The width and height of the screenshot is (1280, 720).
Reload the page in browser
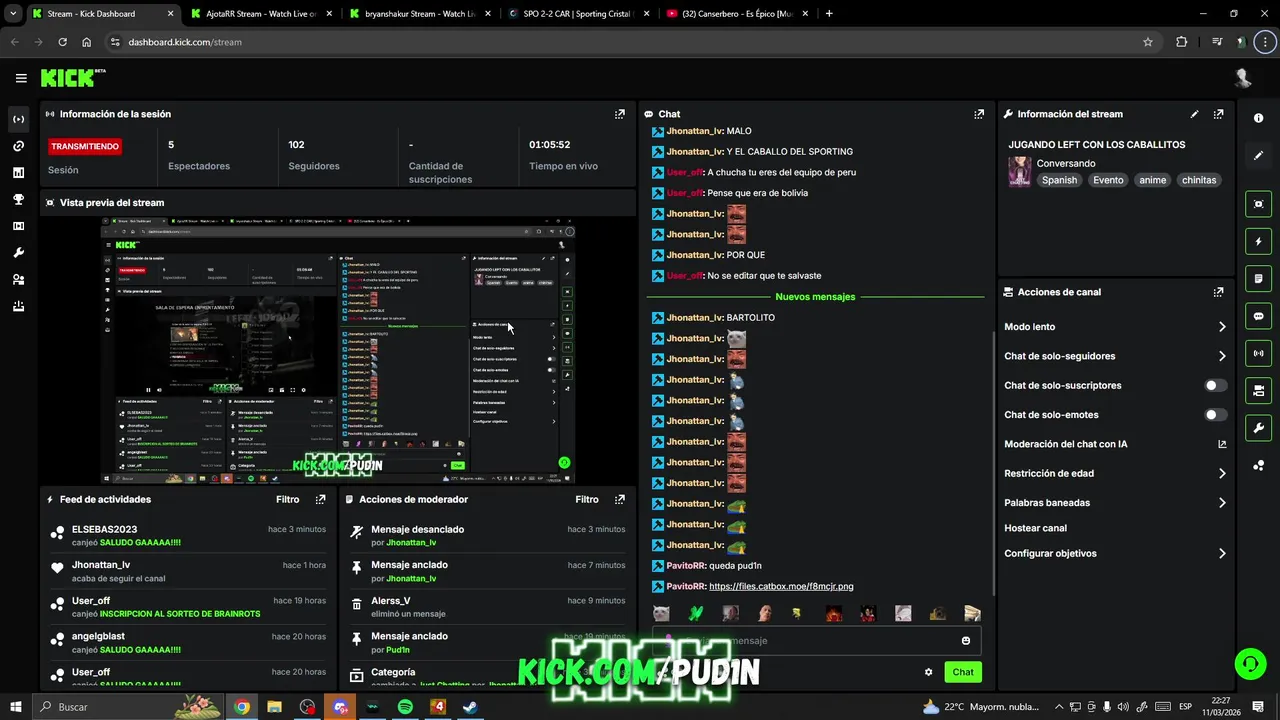[62, 42]
